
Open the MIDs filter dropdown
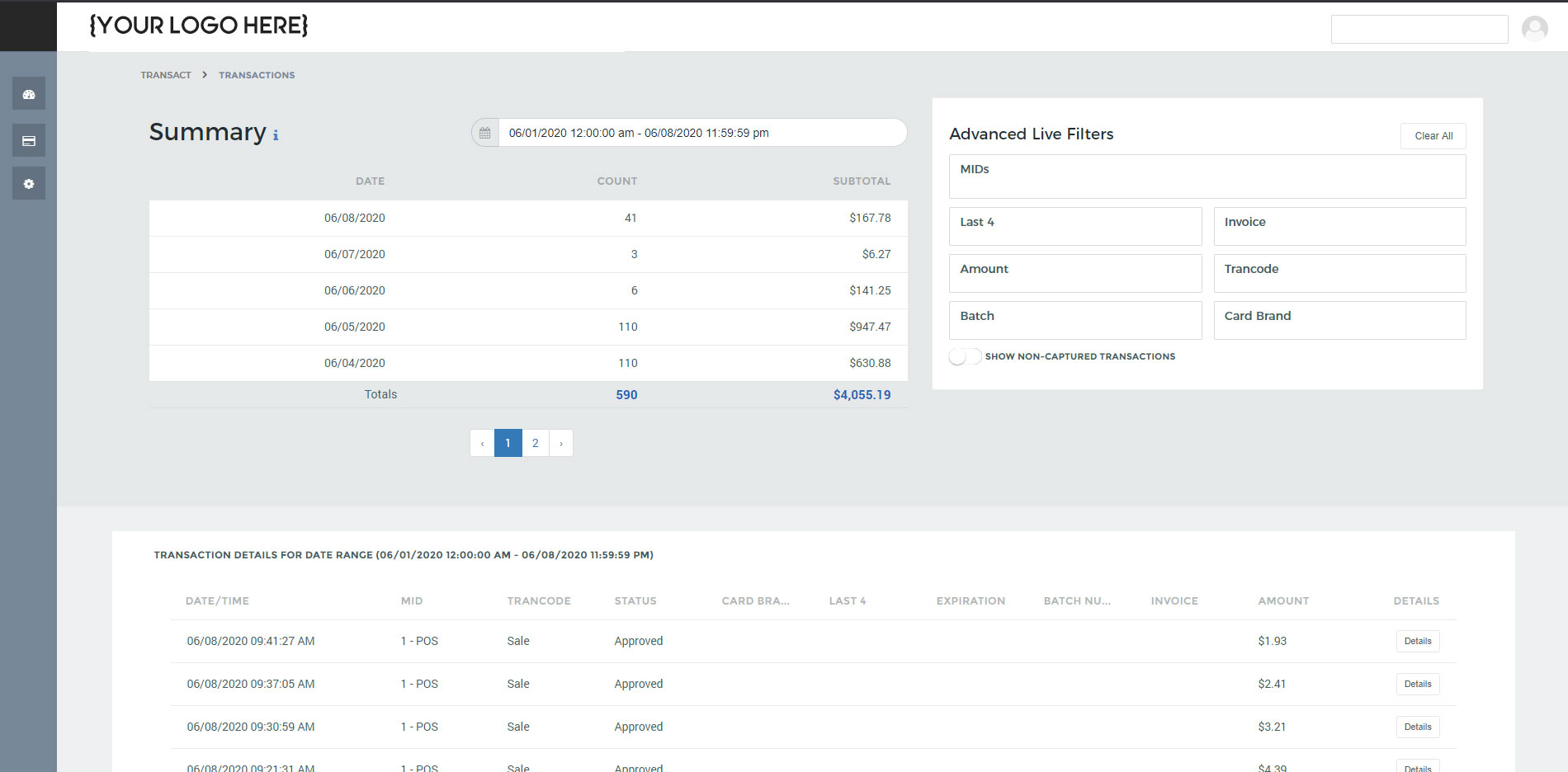click(x=1207, y=177)
